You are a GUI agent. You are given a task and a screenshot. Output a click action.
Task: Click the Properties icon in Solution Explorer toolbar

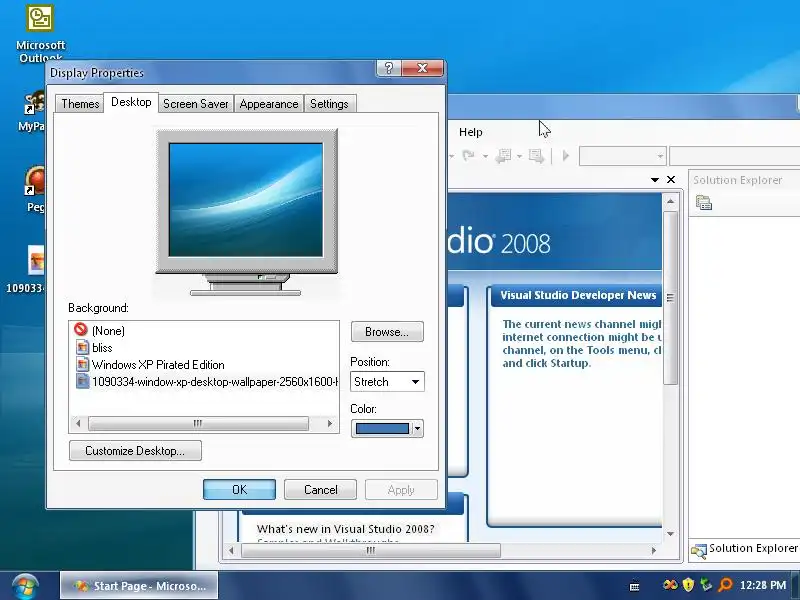[x=704, y=203]
